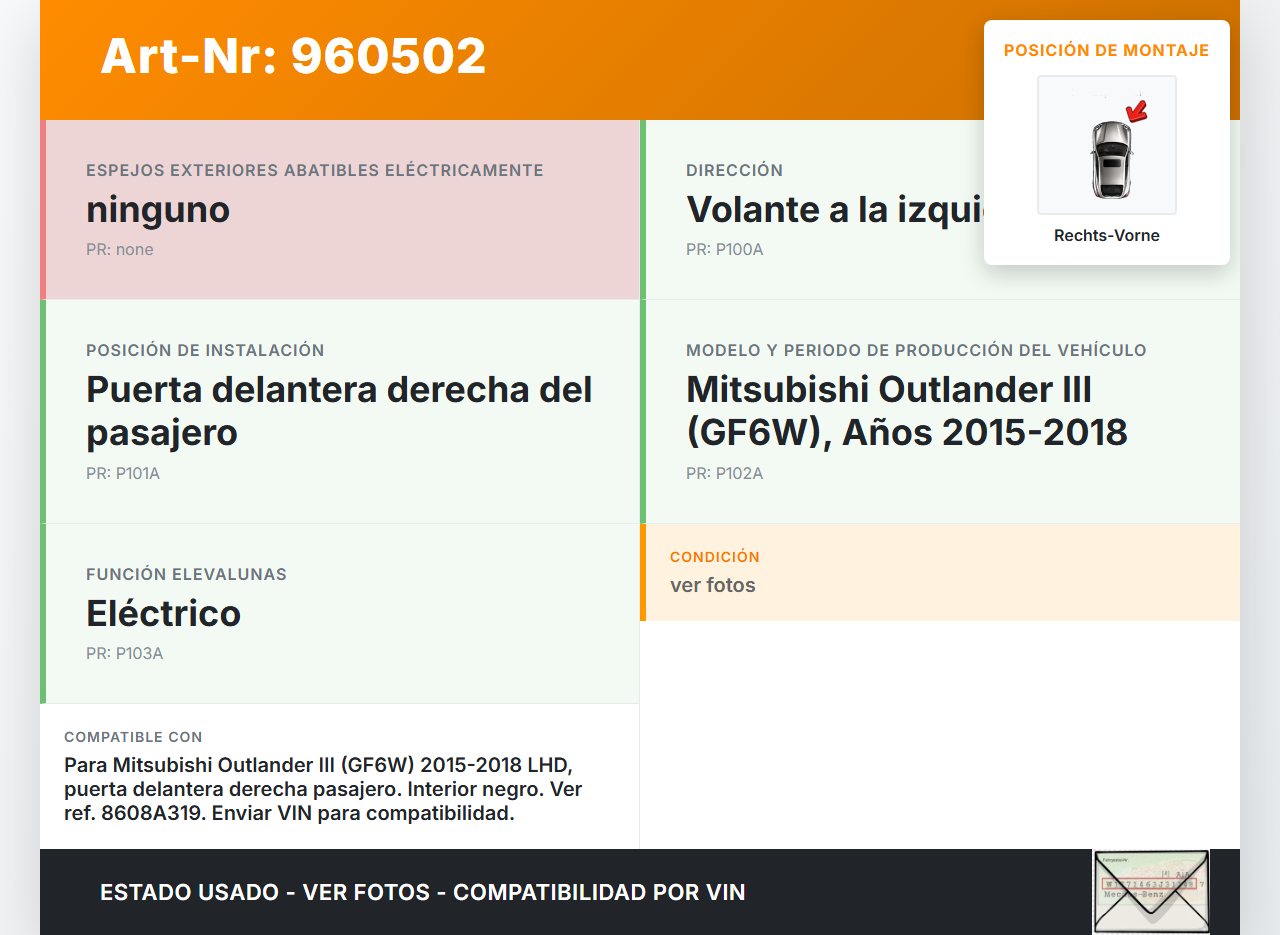Click the 'Posición de montaje' title
The height and width of the screenshot is (935, 1280).
click(x=1106, y=50)
